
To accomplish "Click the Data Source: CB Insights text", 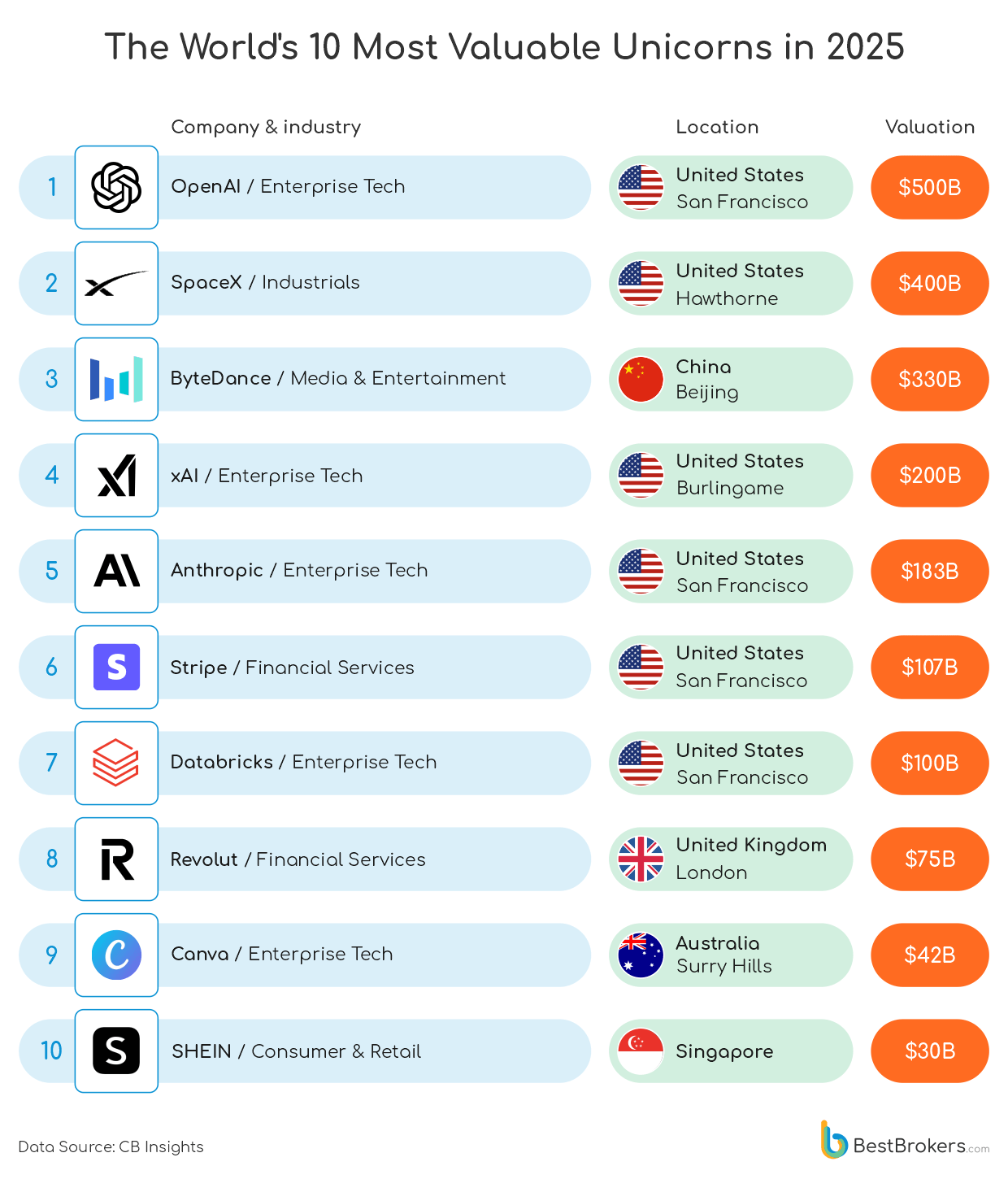I will 111,1146.
